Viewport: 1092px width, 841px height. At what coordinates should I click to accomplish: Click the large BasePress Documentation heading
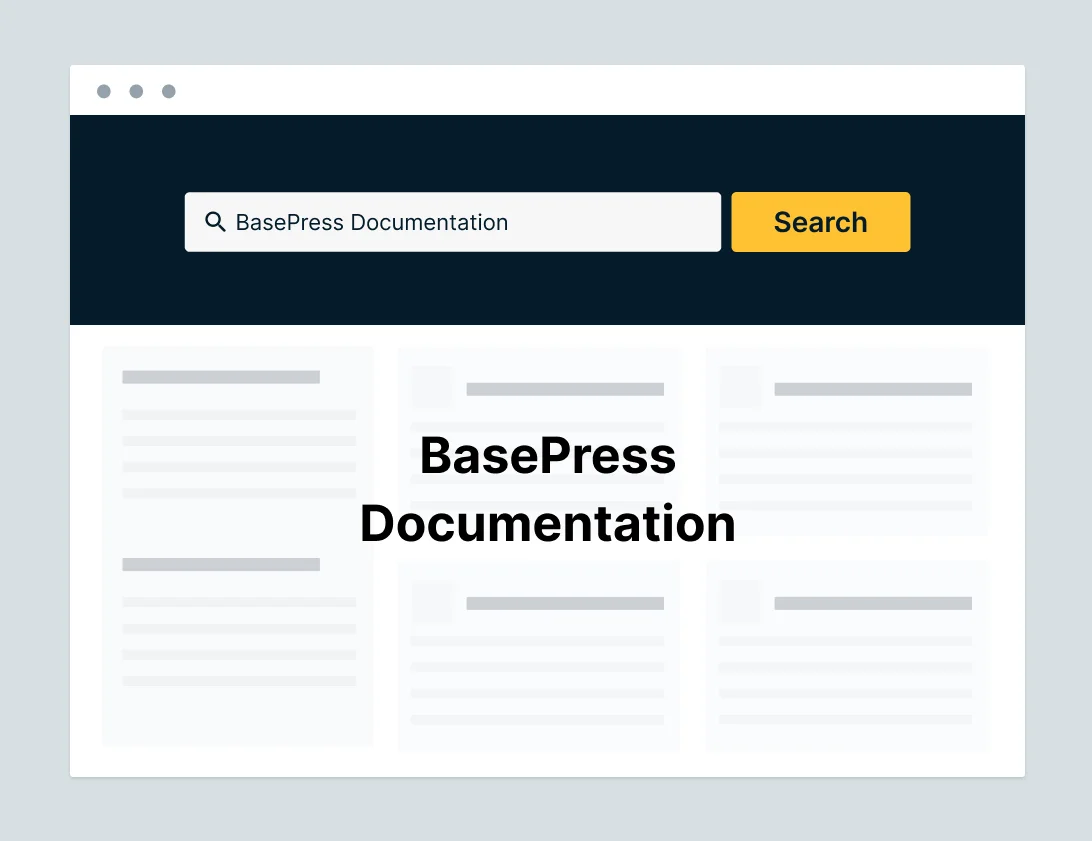(x=547, y=490)
